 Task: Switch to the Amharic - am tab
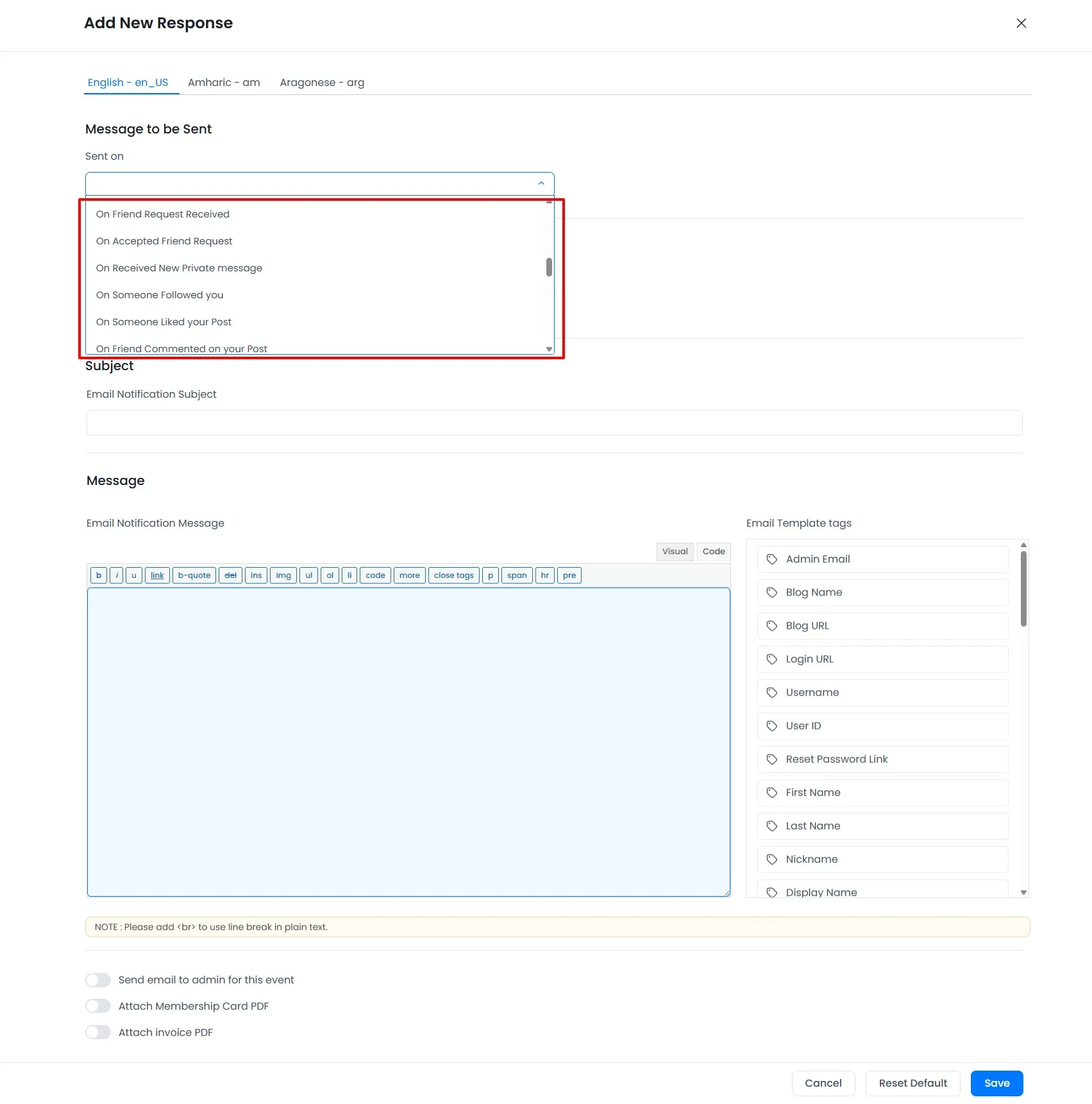coord(224,82)
